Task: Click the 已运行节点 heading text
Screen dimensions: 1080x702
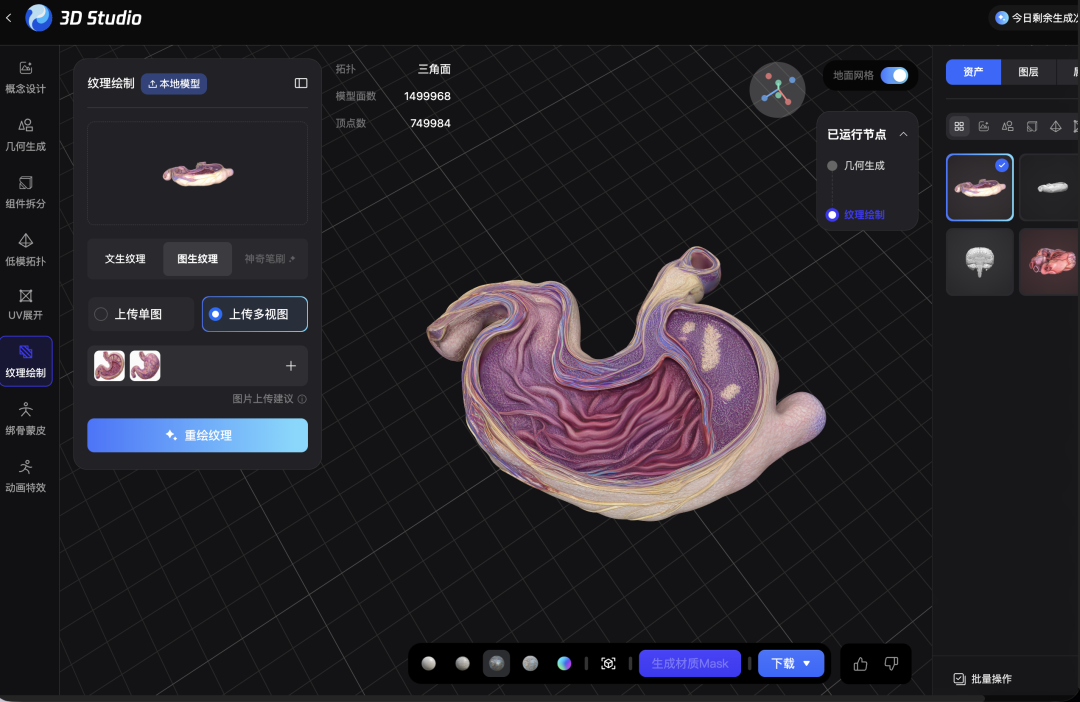Action: click(x=857, y=134)
